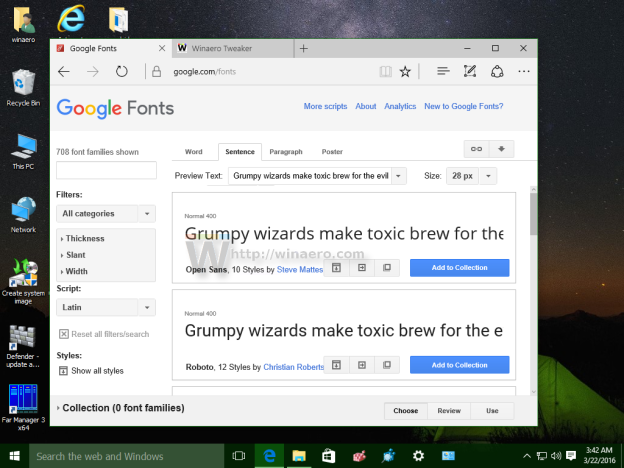The width and height of the screenshot is (624, 468).
Task: Refresh the Google Fonts page
Action: pyautogui.click(x=122, y=72)
